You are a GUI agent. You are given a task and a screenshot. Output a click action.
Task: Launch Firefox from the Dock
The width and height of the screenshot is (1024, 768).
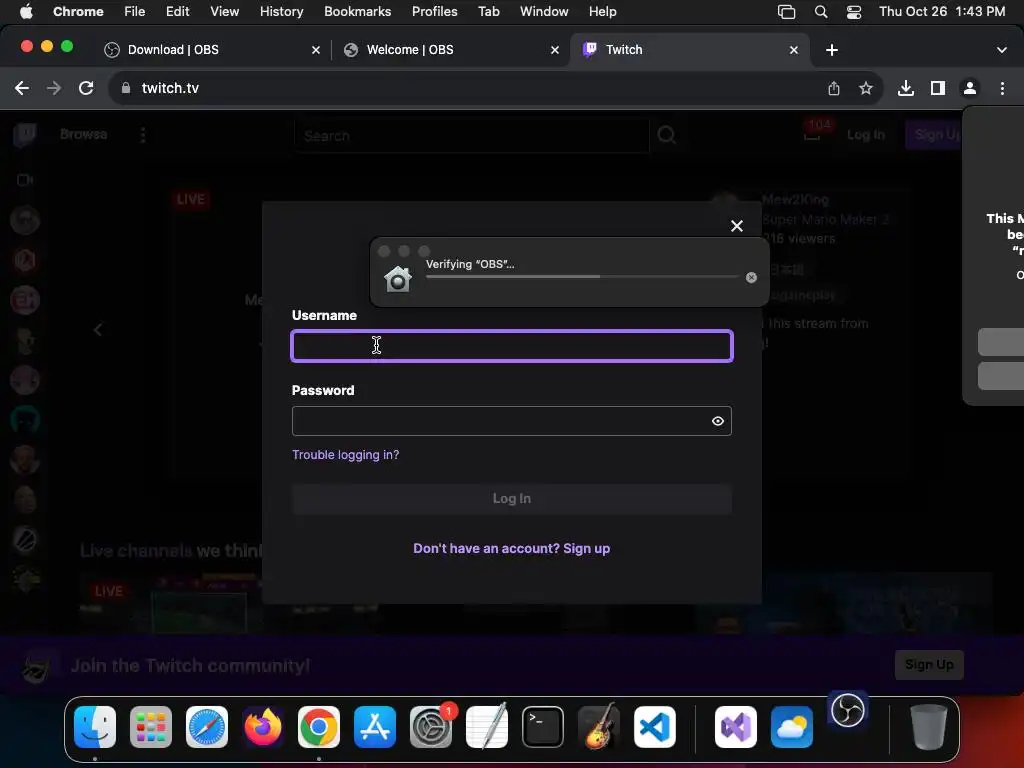[x=263, y=727]
